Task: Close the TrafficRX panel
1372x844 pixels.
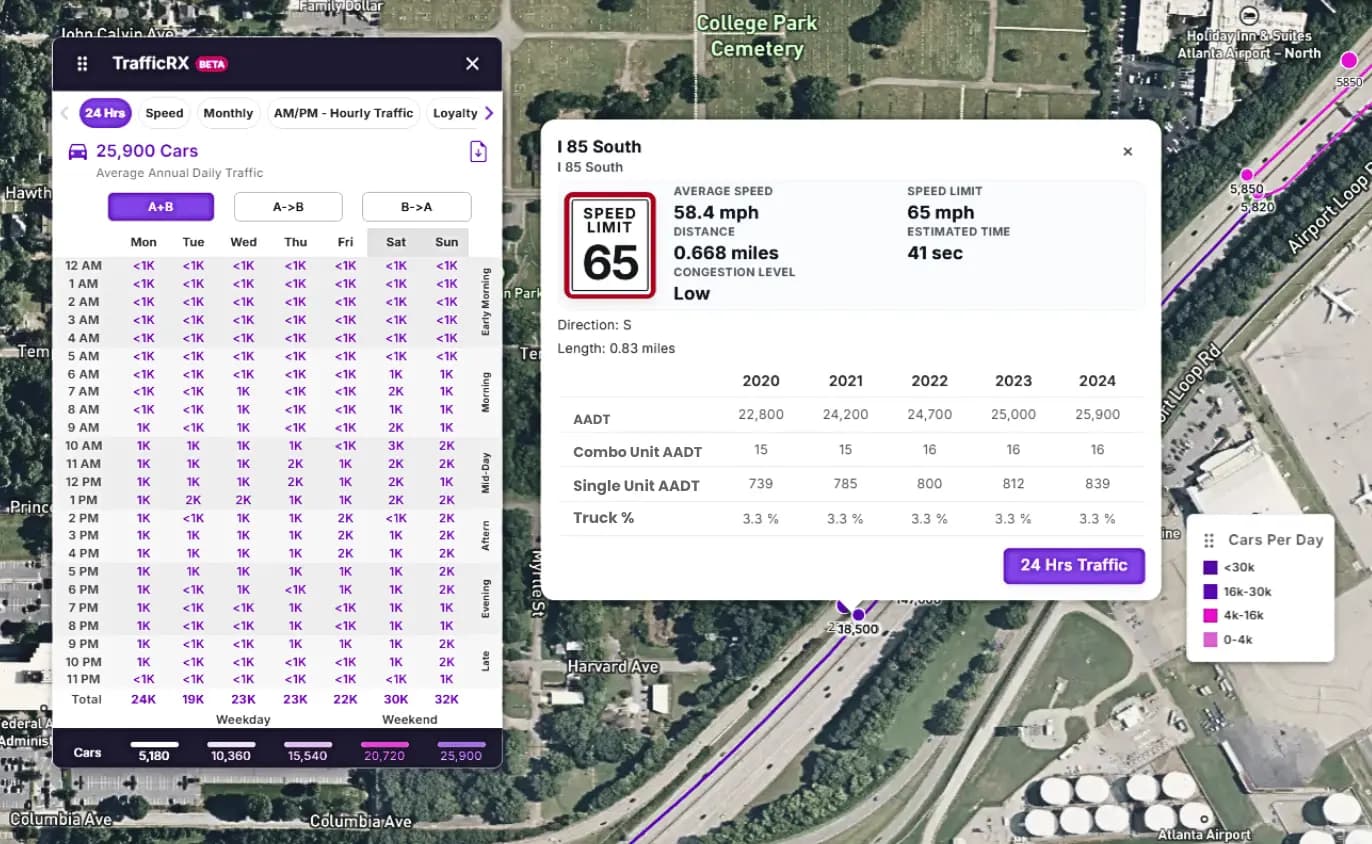Action: pos(472,64)
